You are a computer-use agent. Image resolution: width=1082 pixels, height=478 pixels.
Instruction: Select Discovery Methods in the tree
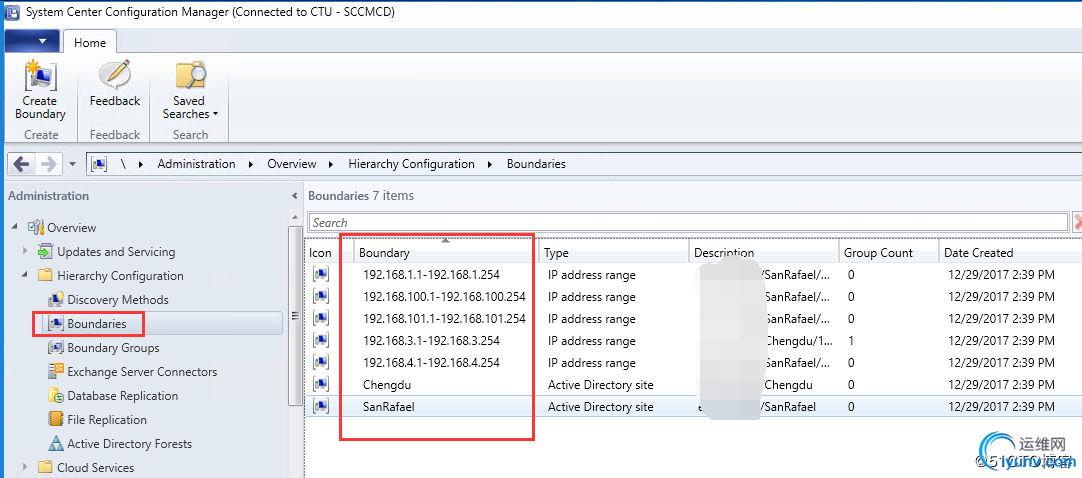[118, 299]
